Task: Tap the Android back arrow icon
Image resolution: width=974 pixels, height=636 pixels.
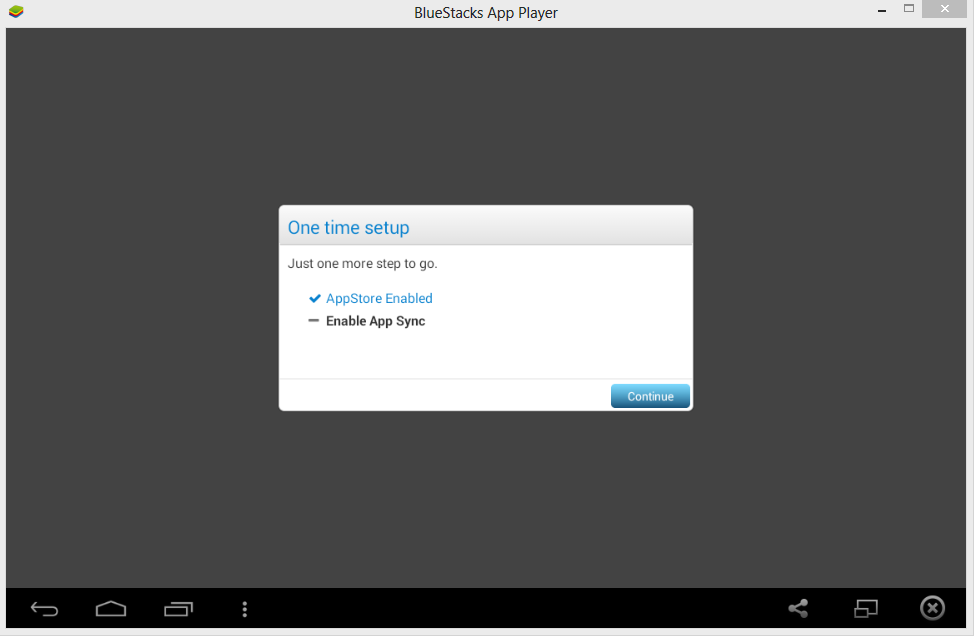Action: (x=44, y=609)
